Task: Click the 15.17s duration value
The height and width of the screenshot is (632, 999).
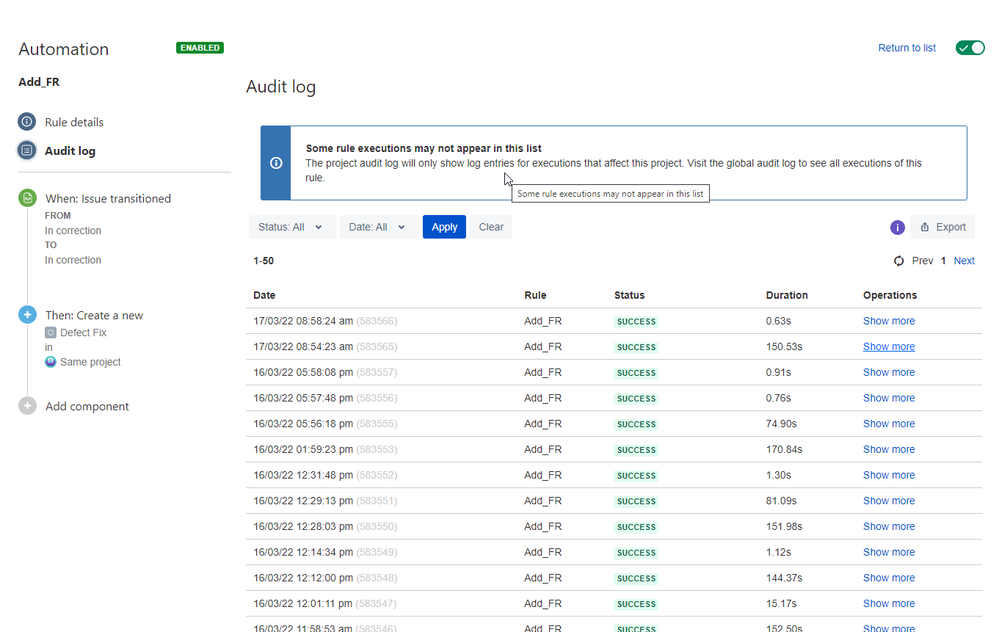Action: tap(781, 603)
